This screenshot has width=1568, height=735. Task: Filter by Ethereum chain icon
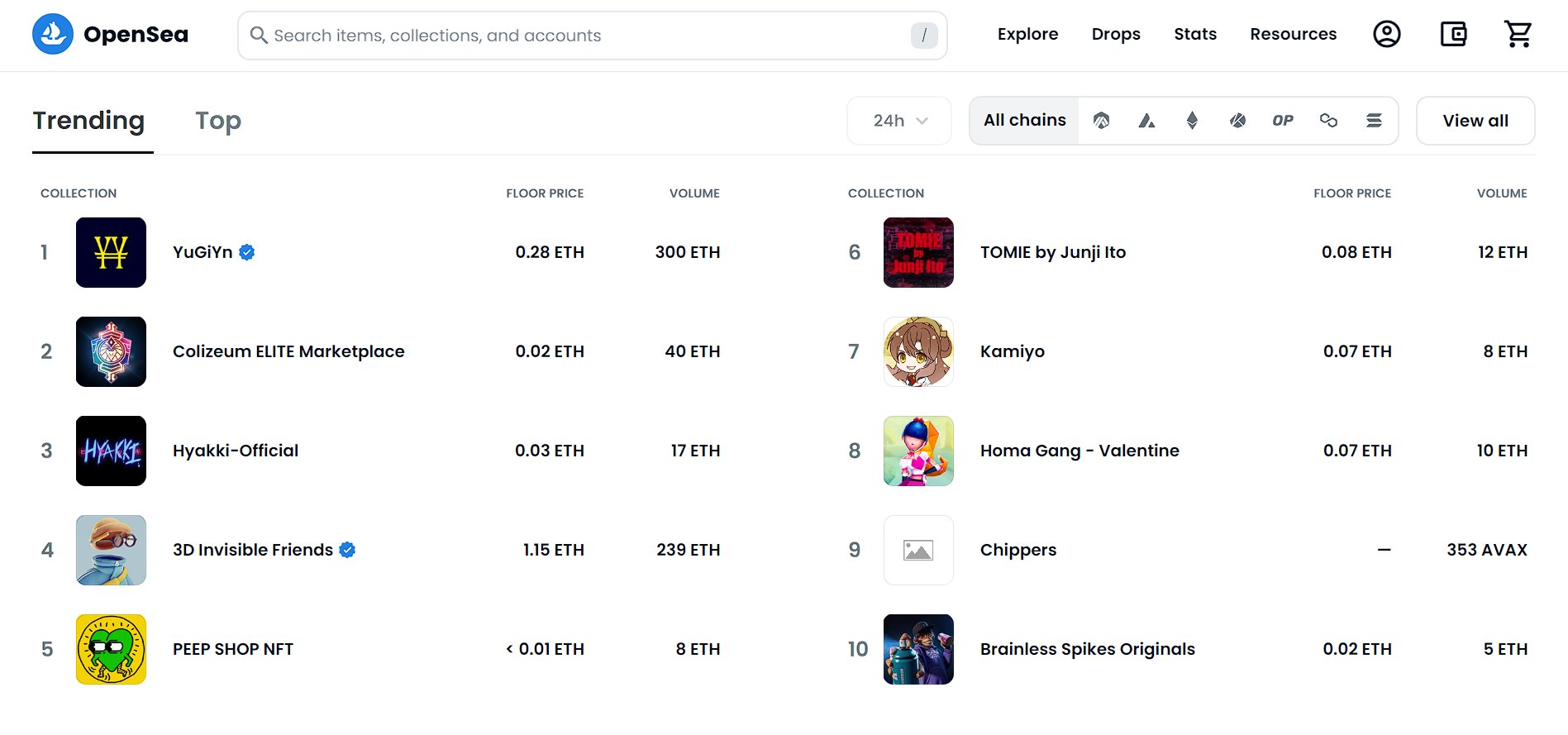coord(1192,121)
